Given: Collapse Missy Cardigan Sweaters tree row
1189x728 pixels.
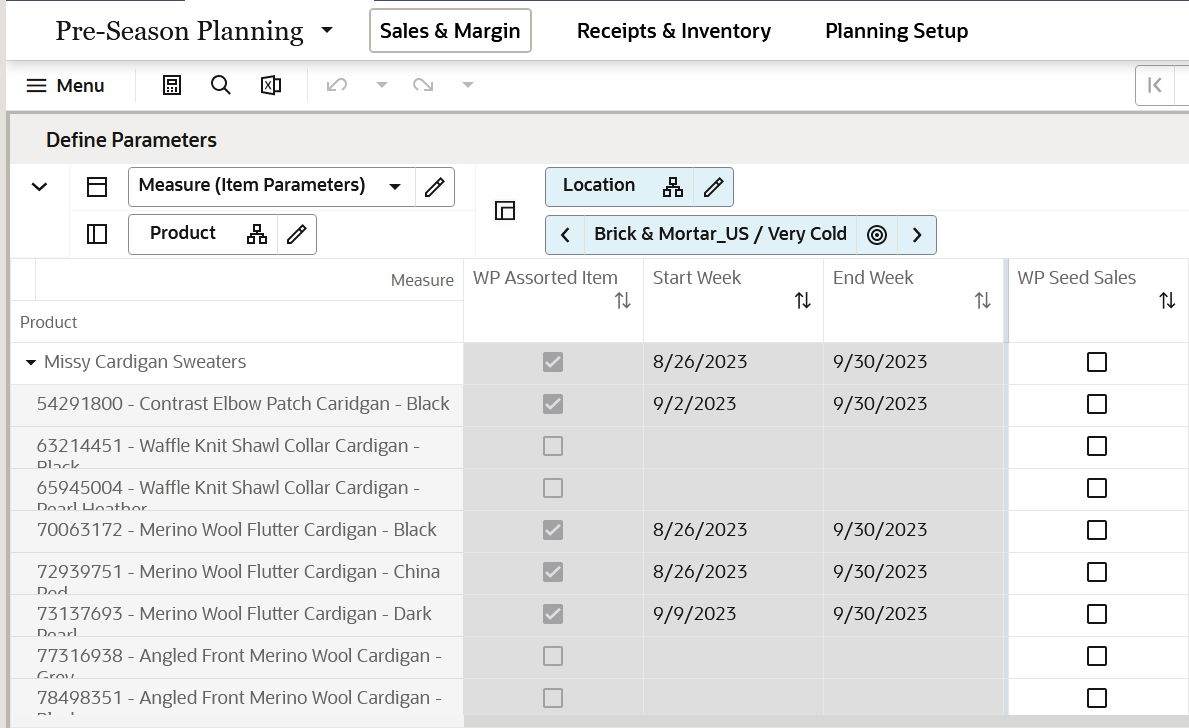Looking at the screenshot, I should tap(30, 362).
